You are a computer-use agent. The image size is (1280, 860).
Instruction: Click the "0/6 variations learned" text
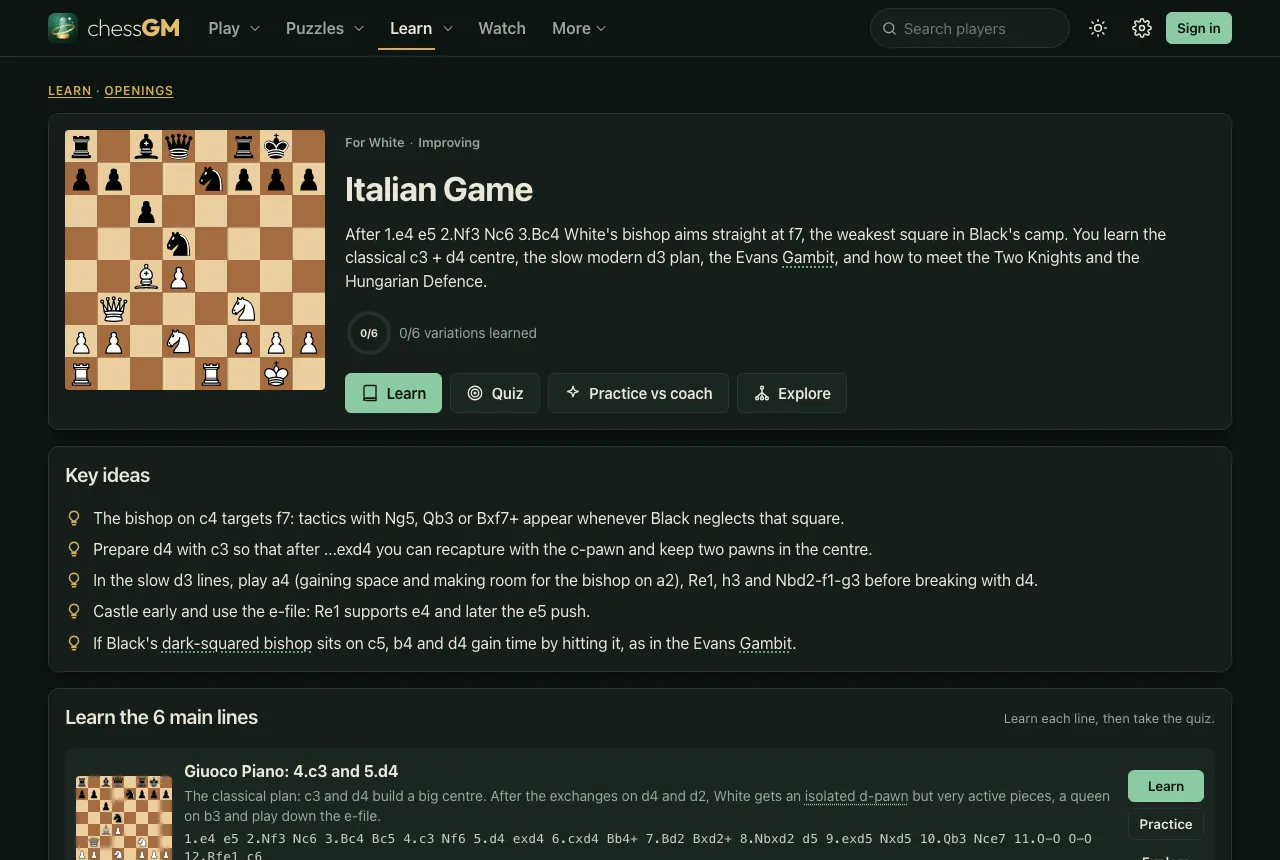[468, 333]
